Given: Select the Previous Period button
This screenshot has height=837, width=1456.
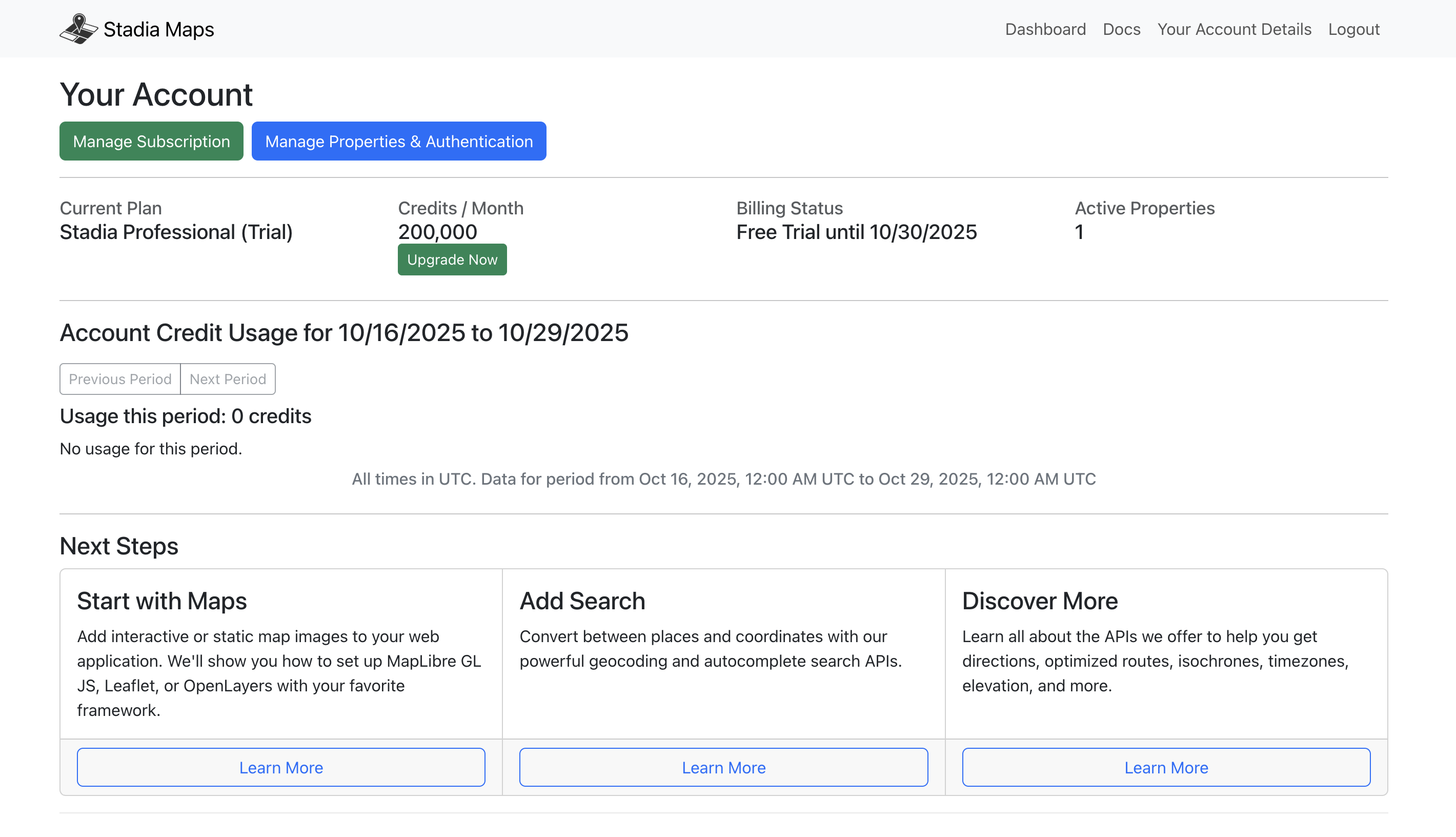Looking at the screenshot, I should [120, 380].
